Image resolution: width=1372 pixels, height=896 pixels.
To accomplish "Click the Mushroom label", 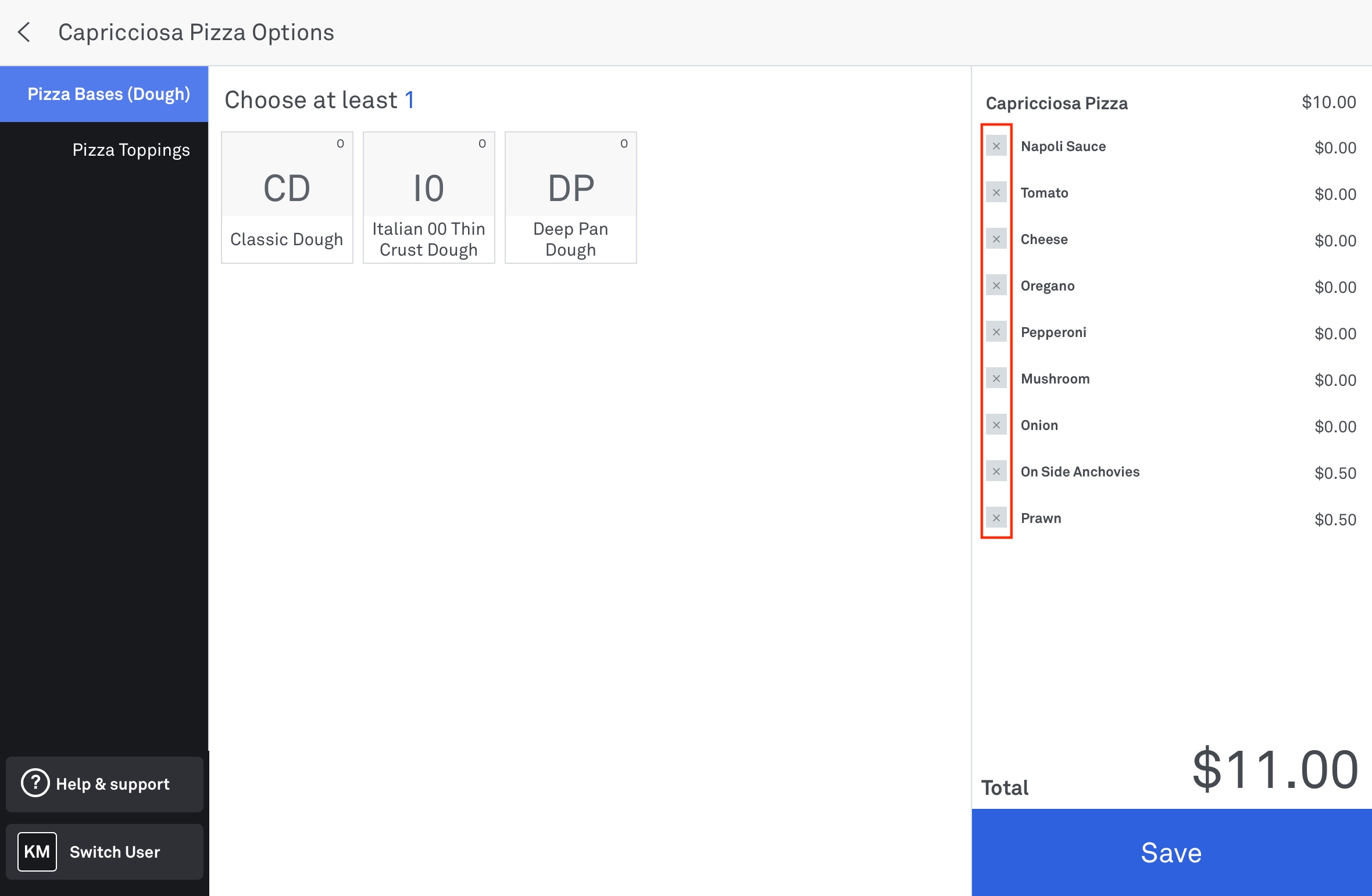I will [x=1055, y=379].
